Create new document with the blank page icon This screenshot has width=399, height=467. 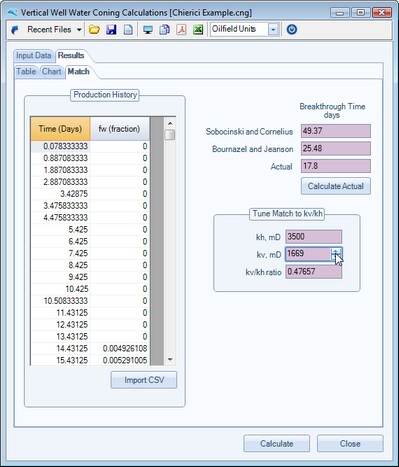pos(128,30)
